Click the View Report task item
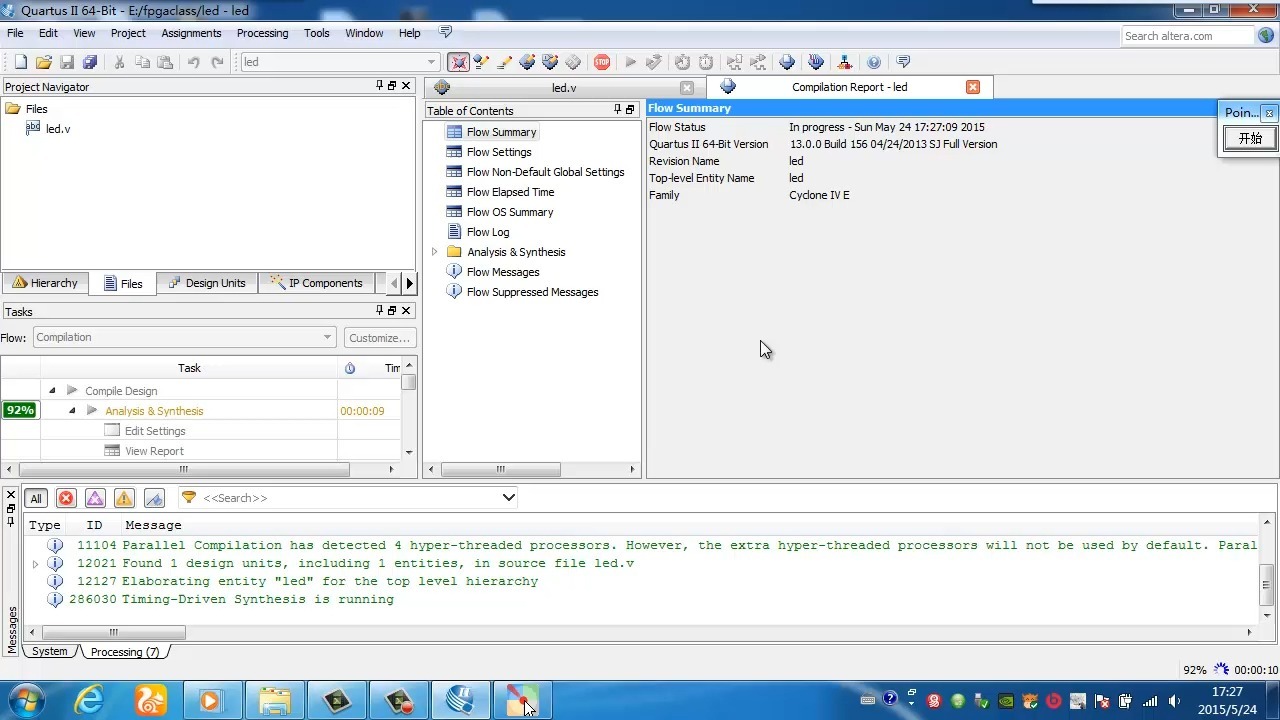 (x=154, y=451)
